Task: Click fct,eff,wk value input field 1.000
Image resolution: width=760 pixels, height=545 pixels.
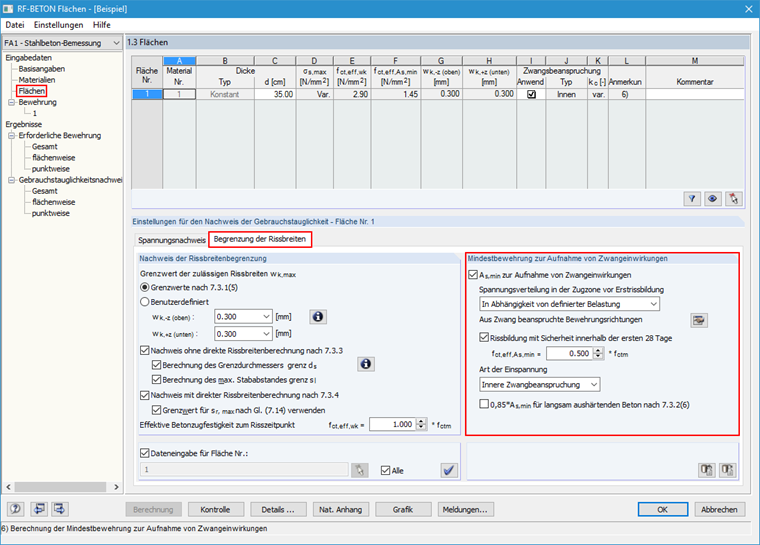Action: tap(393, 424)
